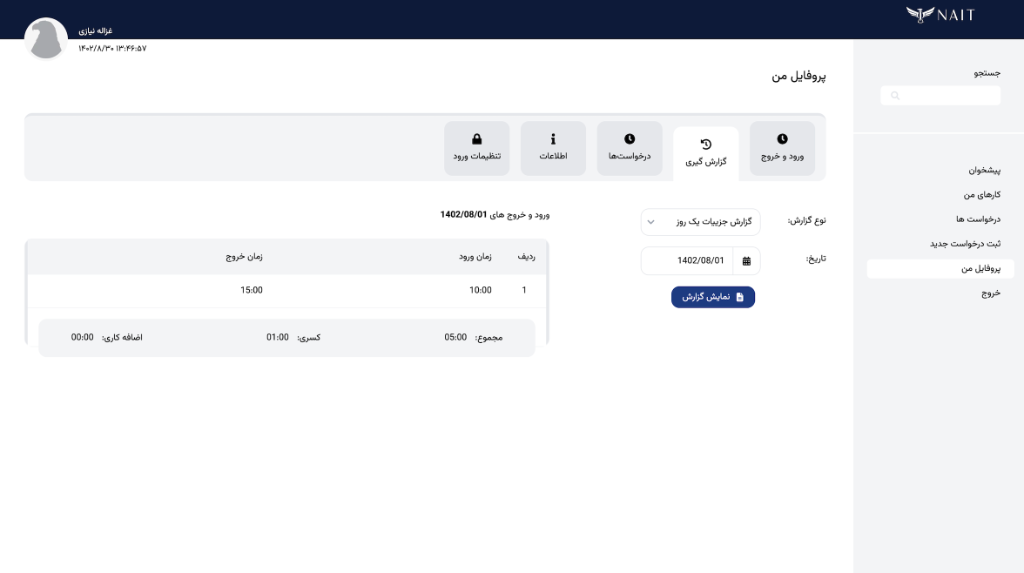
Task: Click username غزاله نیازی in header
Action: point(95,31)
